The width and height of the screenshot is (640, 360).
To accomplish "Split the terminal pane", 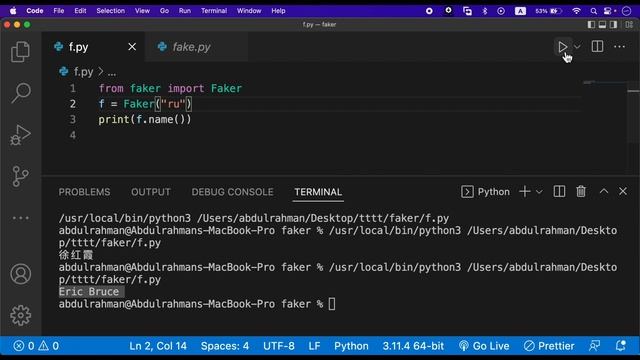I will (559, 191).
